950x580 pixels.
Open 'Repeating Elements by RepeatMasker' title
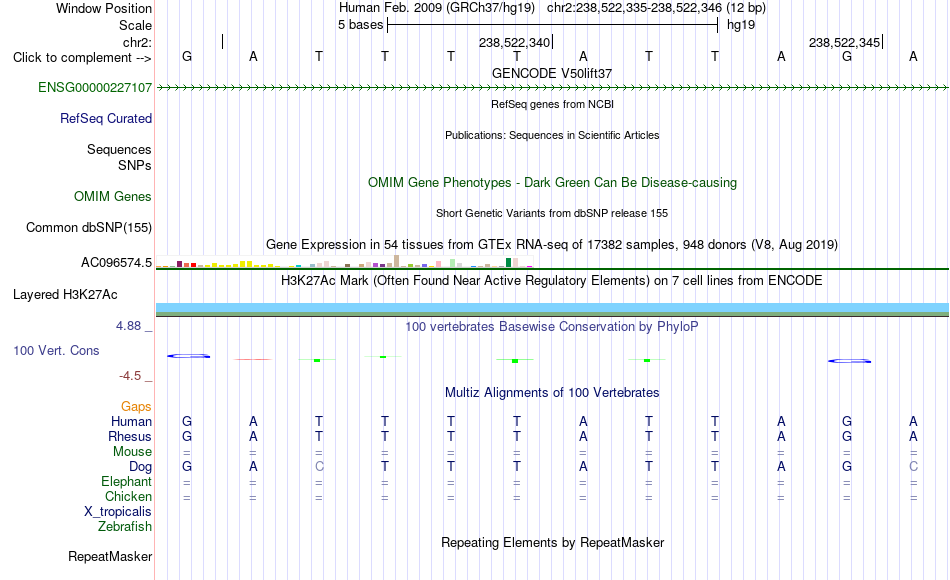pos(552,542)
